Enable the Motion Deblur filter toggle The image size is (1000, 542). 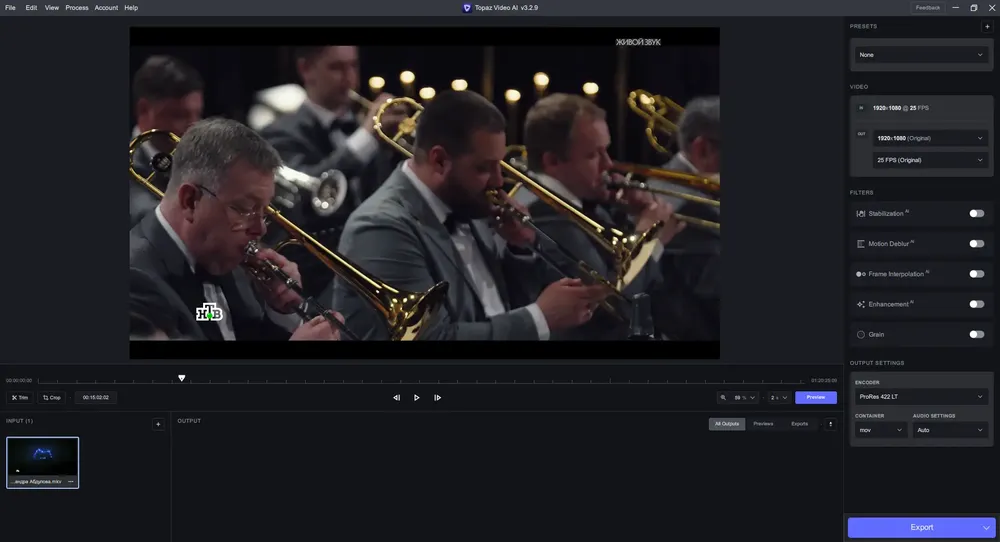[976, 244]
